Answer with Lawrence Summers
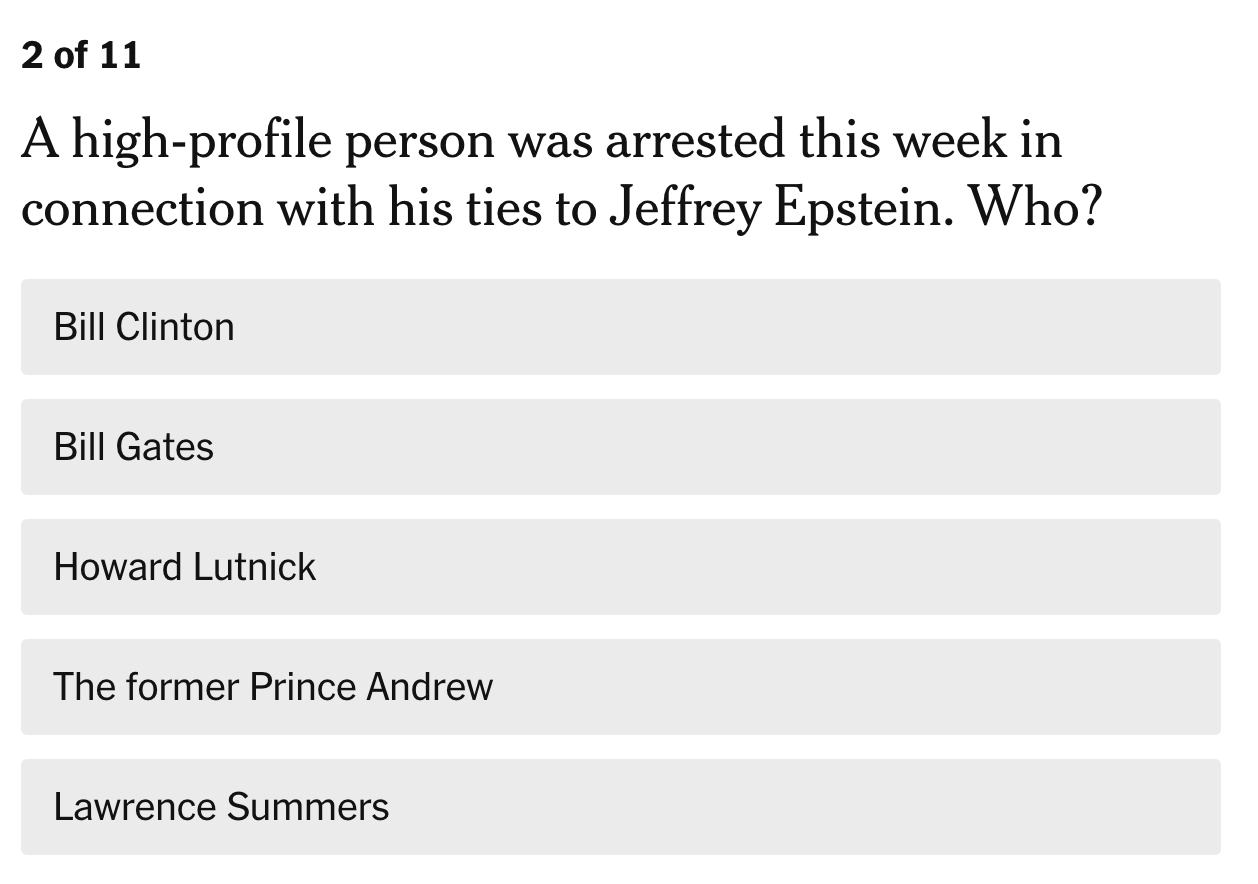 620,807
